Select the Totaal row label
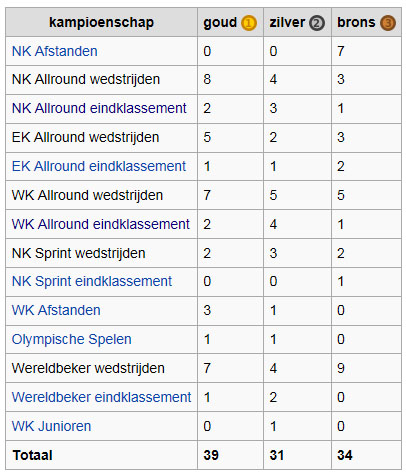Viewport: 406px width, 476px height. point(32,455)
